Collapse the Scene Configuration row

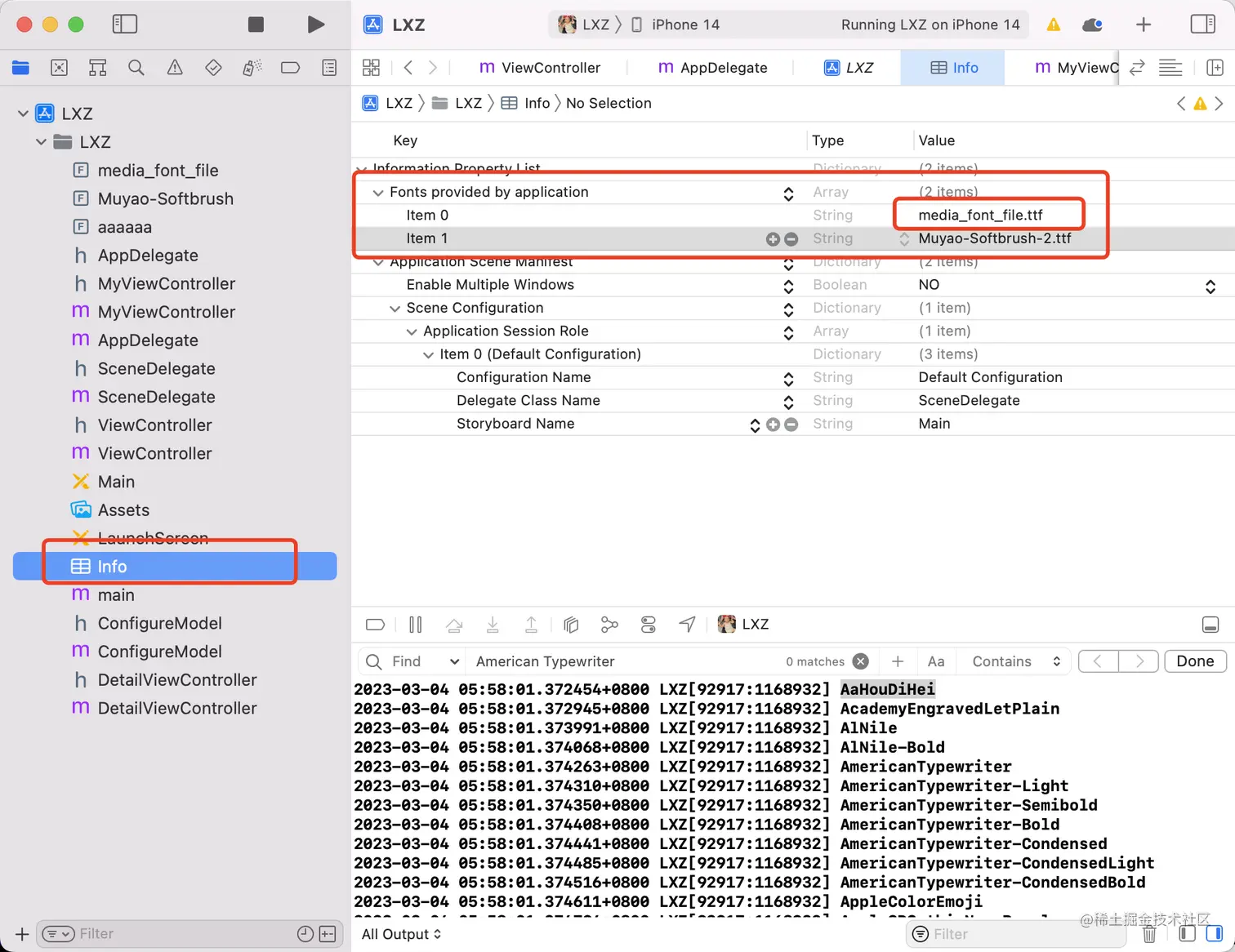point(395,309)
